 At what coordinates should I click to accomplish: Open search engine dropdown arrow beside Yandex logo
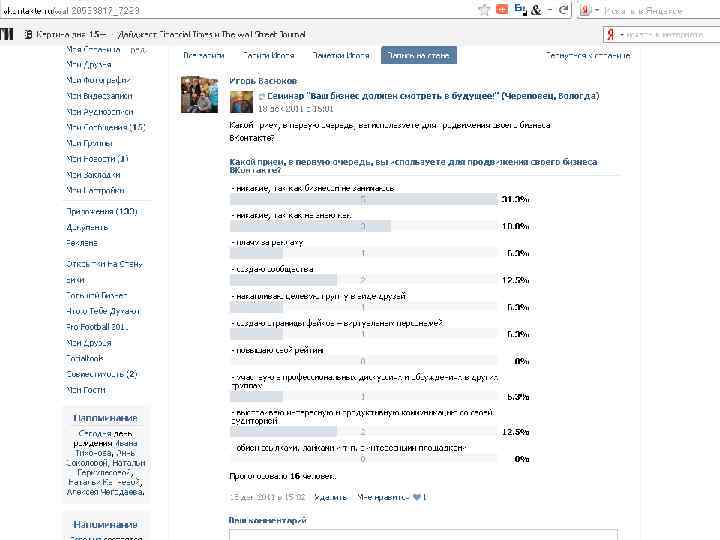pyautogui.click(x=596, y=10)
